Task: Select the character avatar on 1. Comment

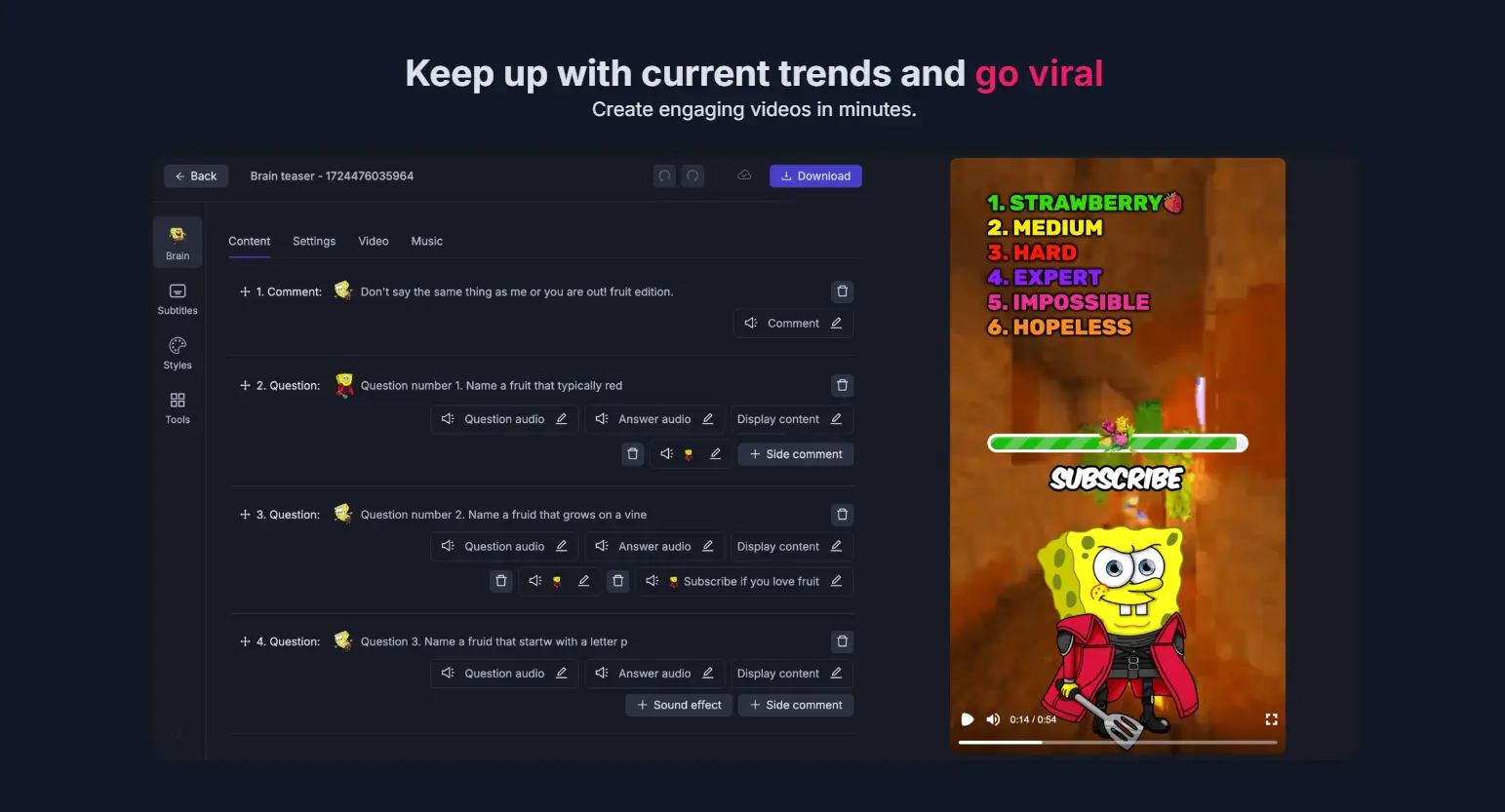Action: [343, 290]
